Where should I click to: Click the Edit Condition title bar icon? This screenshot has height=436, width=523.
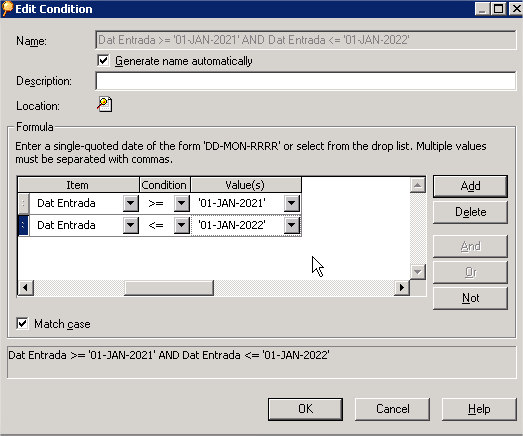tap(7, 8)
